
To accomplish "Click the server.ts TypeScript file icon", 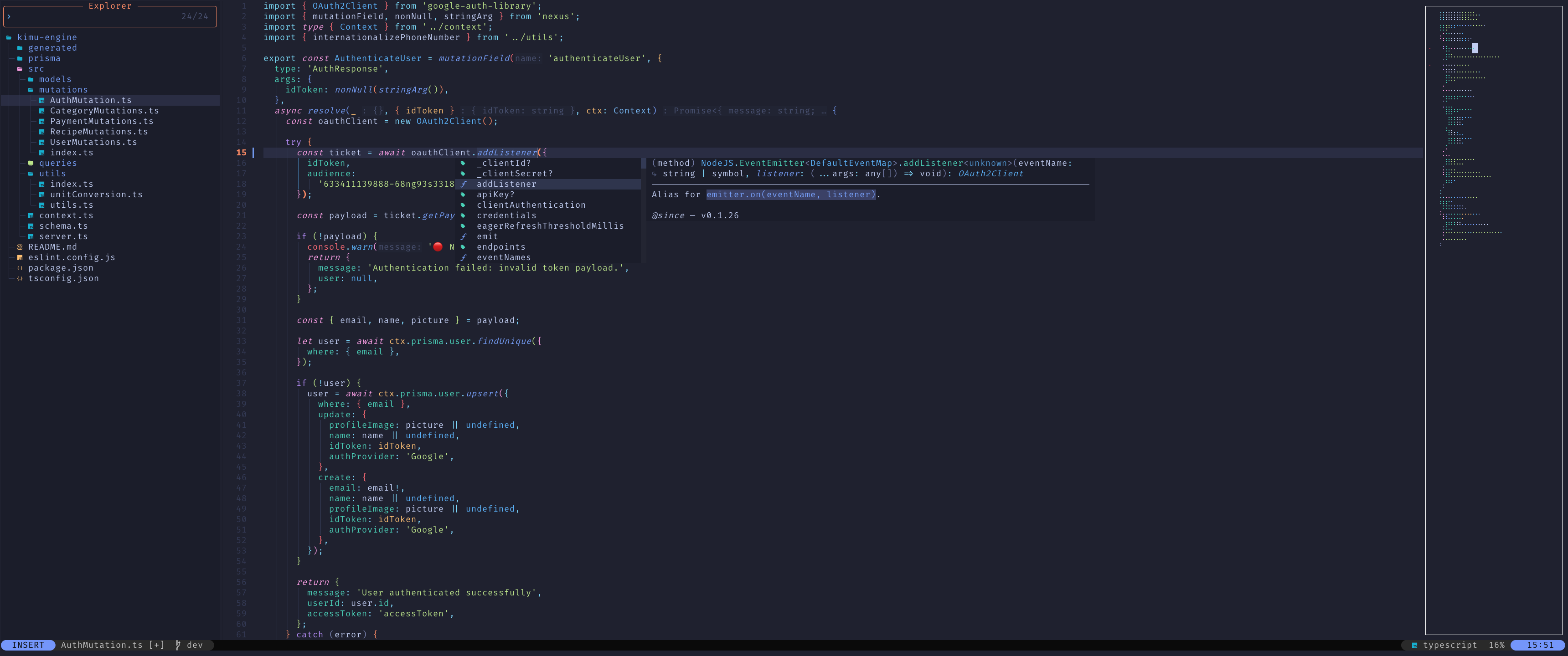I will 31,237.
